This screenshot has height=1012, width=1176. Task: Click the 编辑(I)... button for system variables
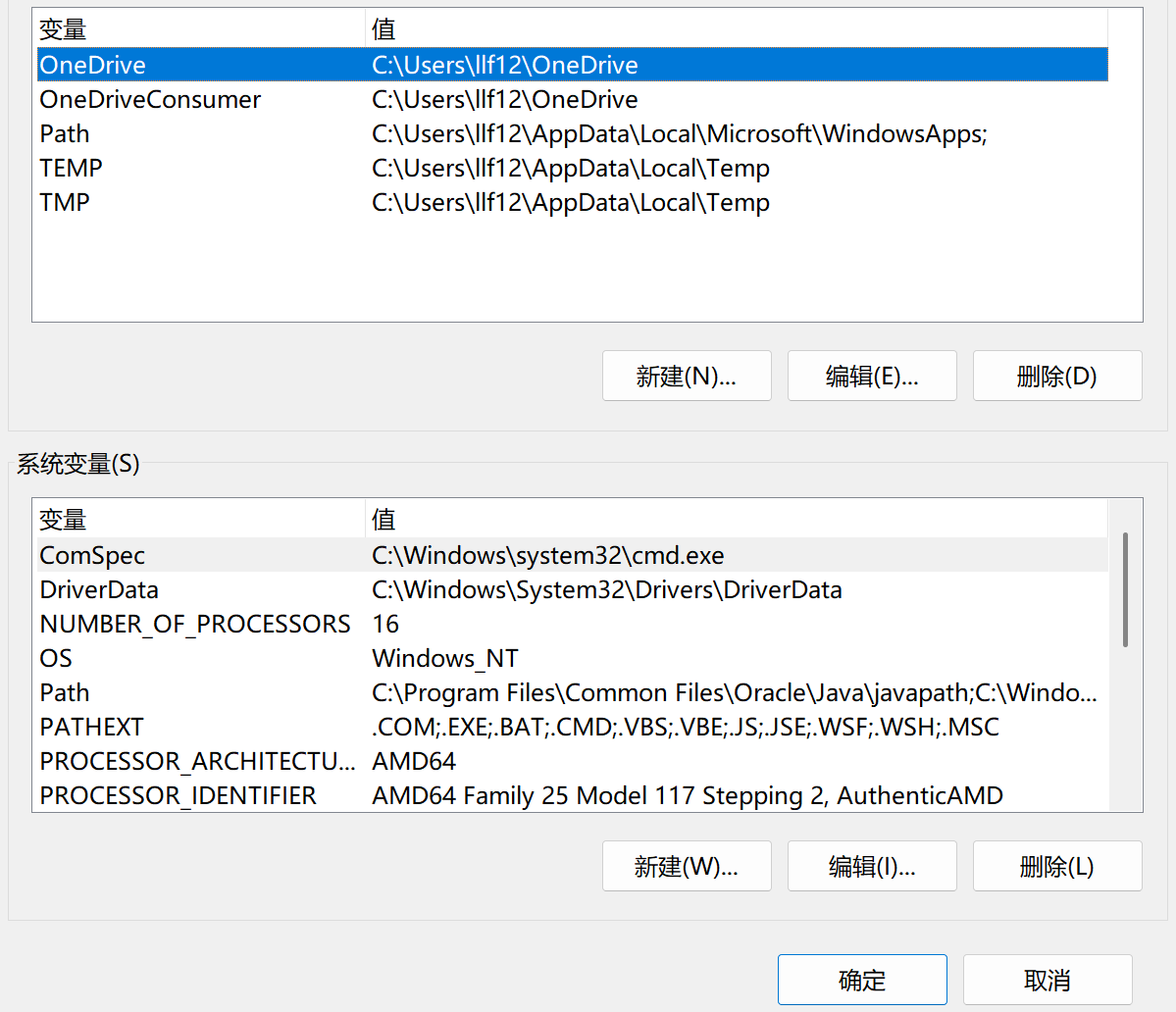[x=871, y=866]
